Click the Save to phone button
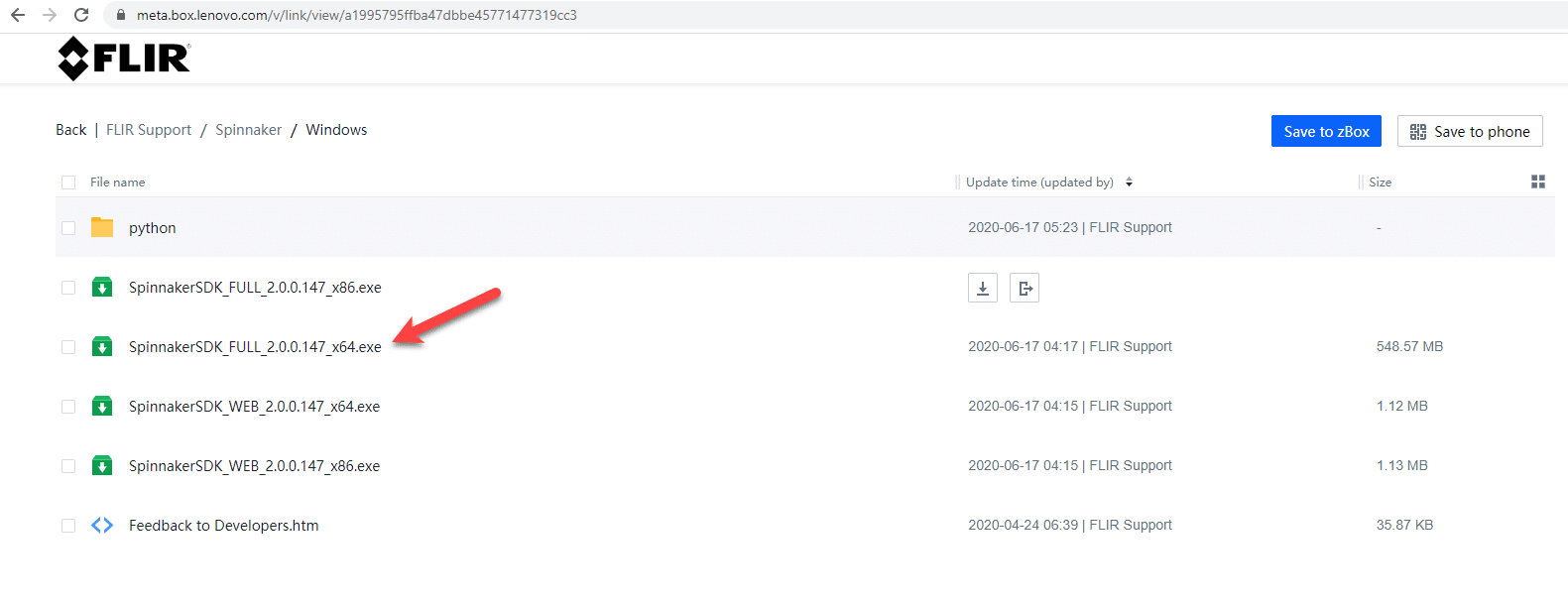 pyautogui.click(x=1470, y=131)
